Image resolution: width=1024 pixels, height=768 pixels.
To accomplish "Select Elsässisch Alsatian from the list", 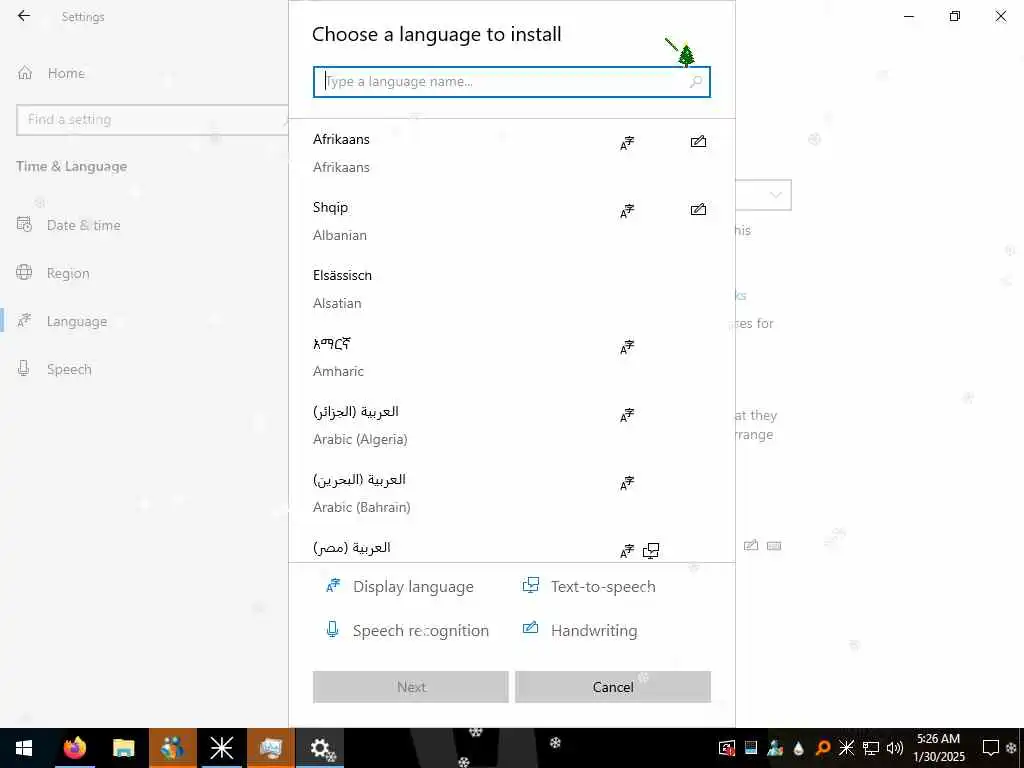I will [x=511, y=289].
